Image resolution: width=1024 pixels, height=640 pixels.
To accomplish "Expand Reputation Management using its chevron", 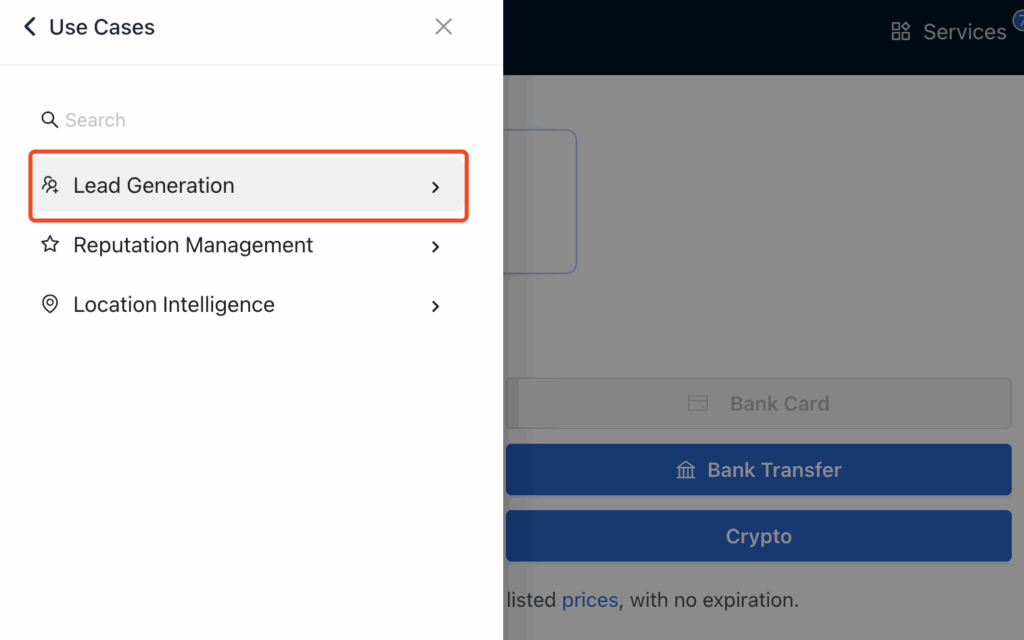I will point(435,247).
